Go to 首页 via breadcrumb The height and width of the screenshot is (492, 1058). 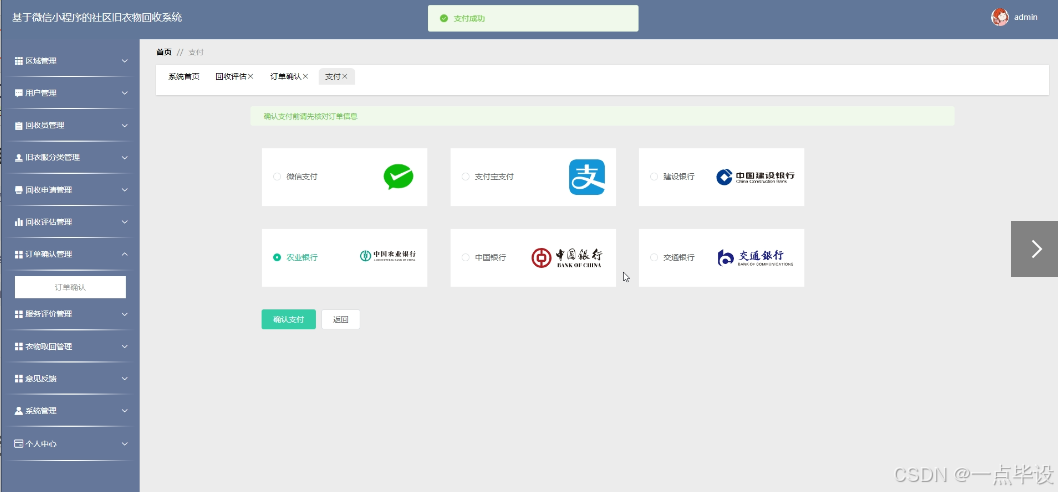pos(163,52)
